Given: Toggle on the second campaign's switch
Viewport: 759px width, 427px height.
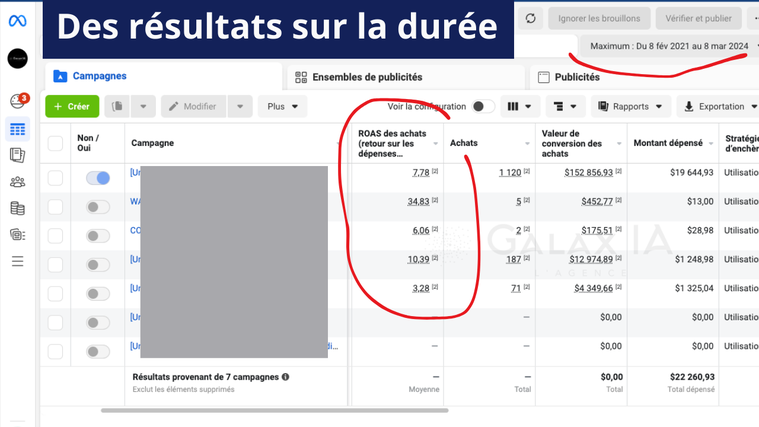Looking at the screenshot, I should point(98,207).
